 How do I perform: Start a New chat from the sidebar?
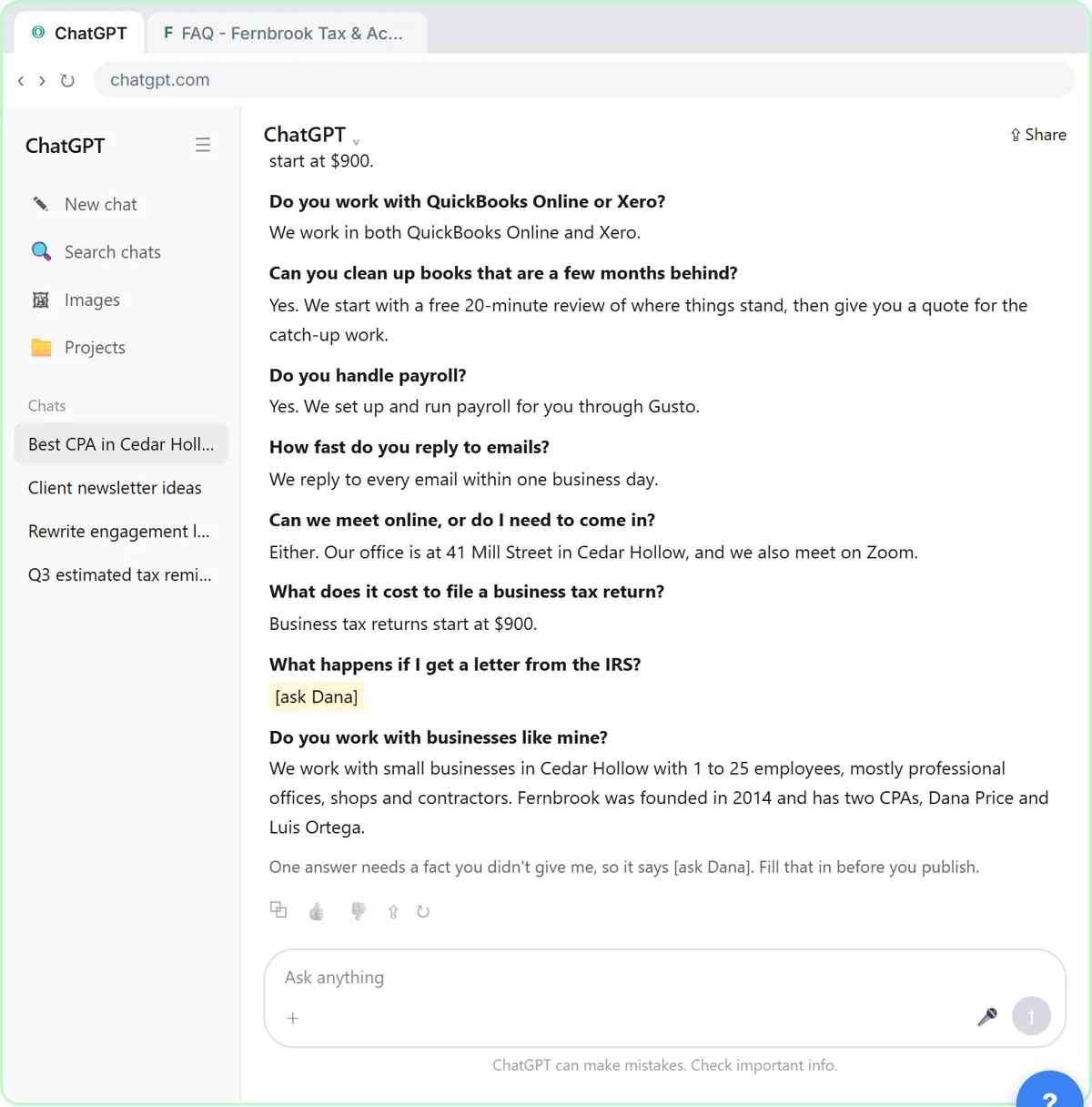point(121,205)
